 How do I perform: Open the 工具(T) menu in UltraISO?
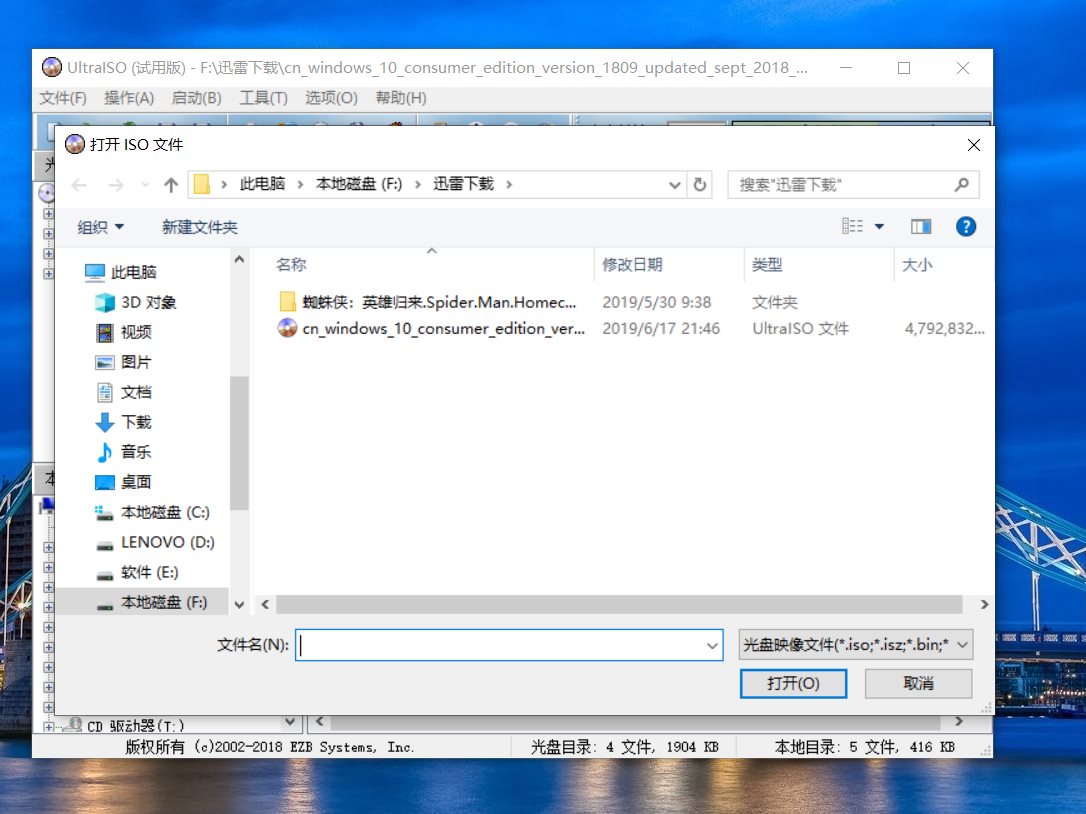264,98
